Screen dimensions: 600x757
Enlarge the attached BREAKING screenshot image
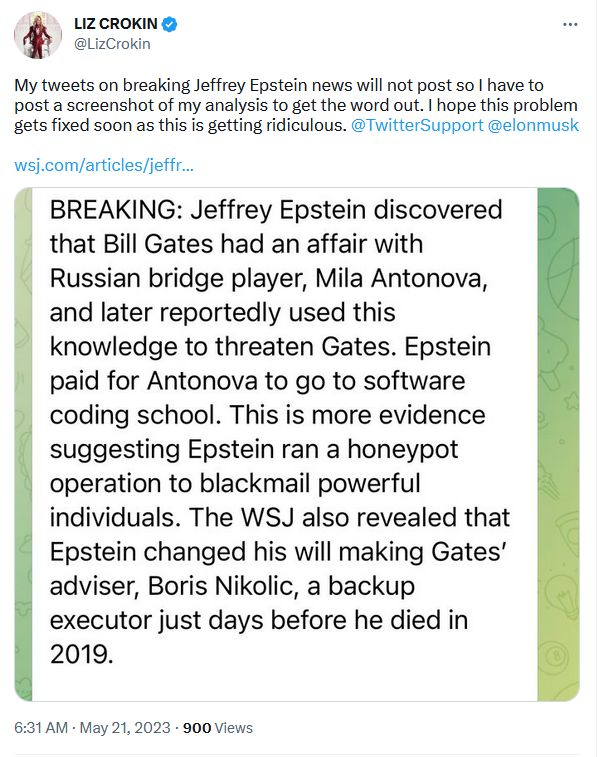(x=296, y=444)
